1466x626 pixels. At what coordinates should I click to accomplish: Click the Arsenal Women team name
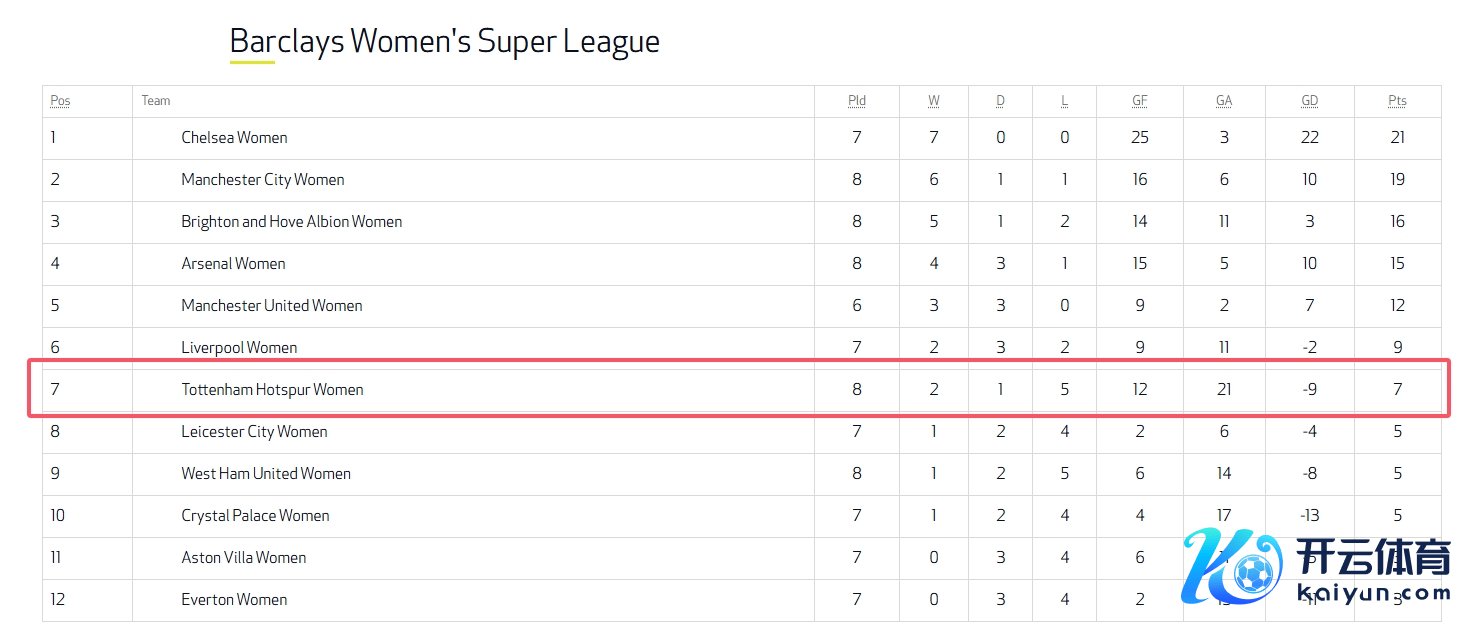tap(233, 264)
